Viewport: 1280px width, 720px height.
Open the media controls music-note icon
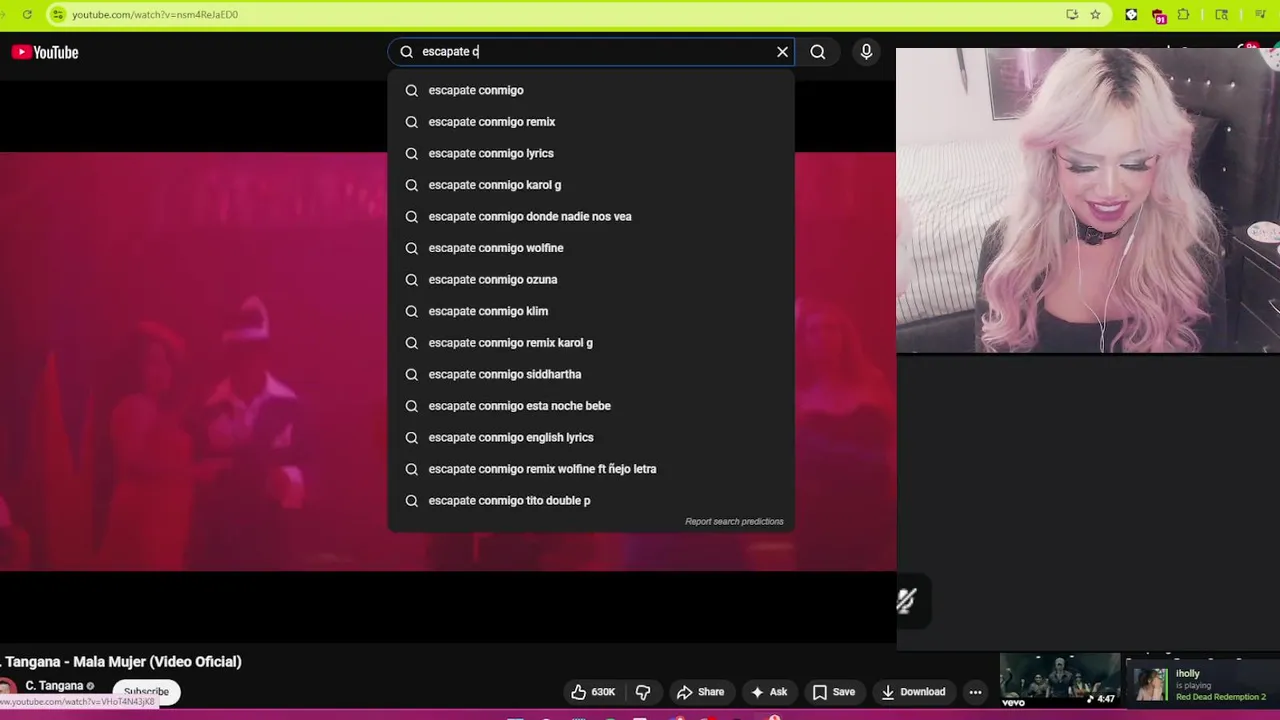tap(1260, 14)
